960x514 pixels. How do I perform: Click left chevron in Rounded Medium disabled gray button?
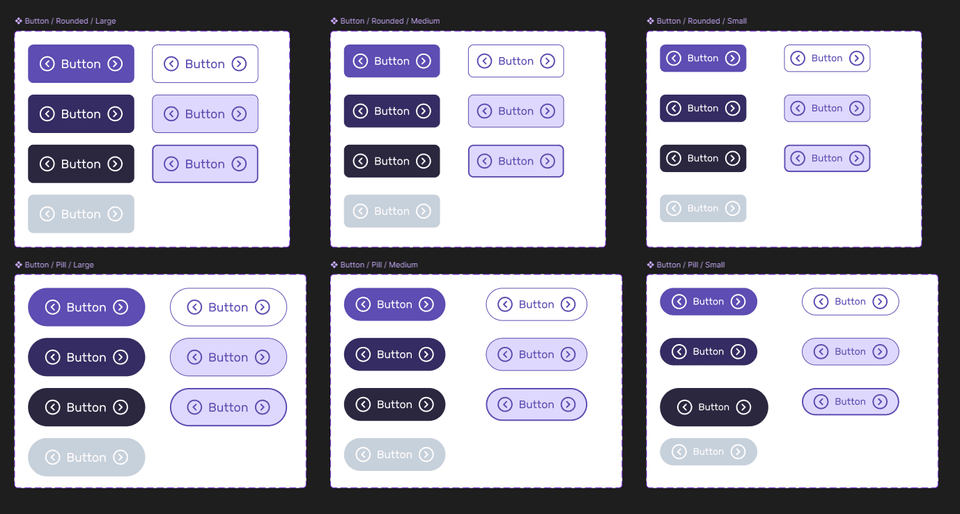click(x=361, y=211)
